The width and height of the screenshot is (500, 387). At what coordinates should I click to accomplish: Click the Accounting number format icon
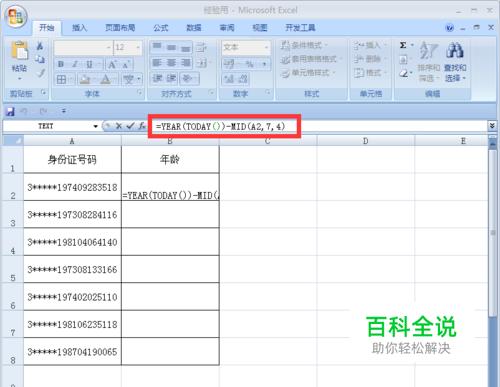point(229,63)
